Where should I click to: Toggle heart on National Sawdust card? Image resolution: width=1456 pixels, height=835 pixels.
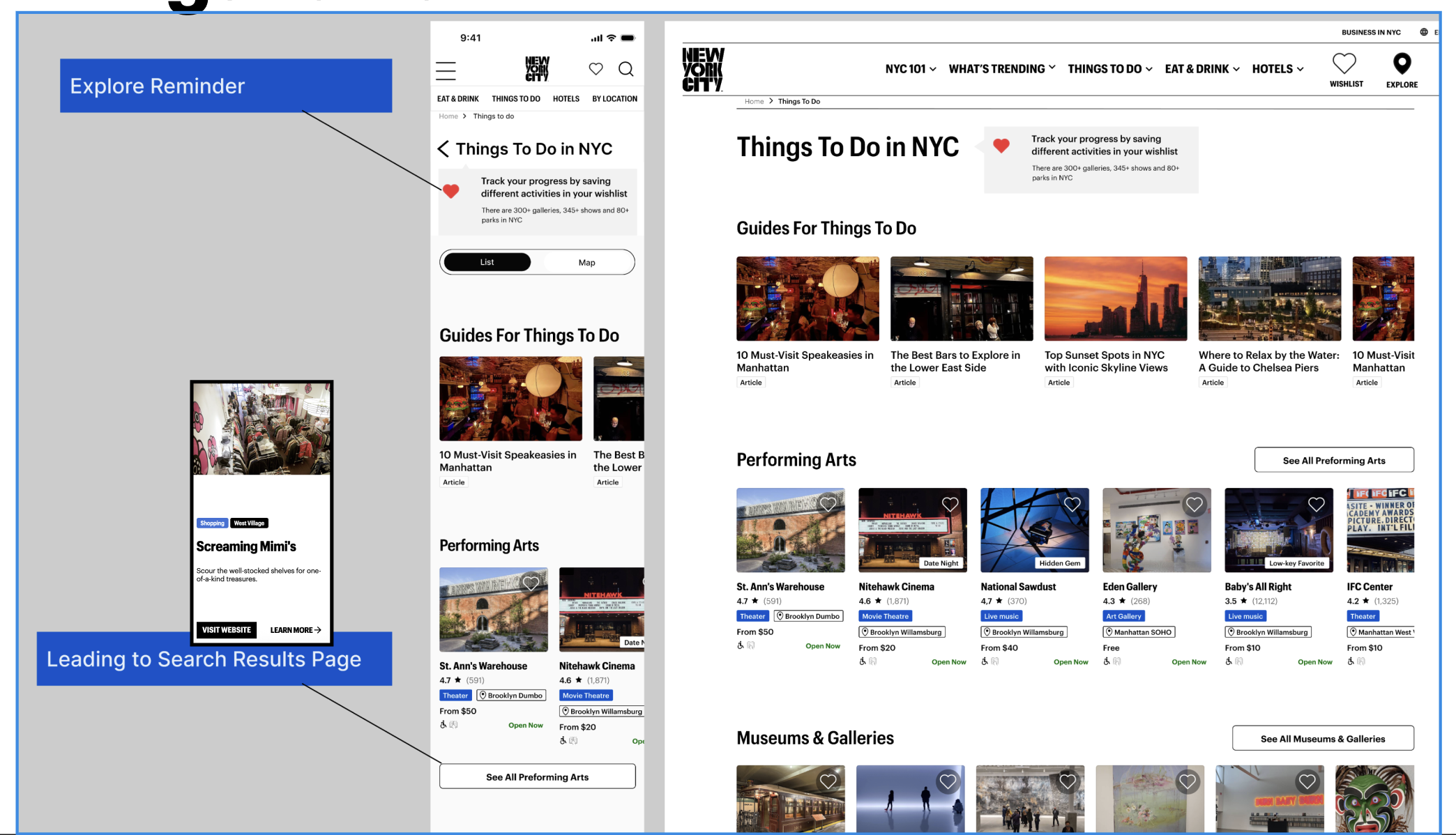pos(1072,504)
